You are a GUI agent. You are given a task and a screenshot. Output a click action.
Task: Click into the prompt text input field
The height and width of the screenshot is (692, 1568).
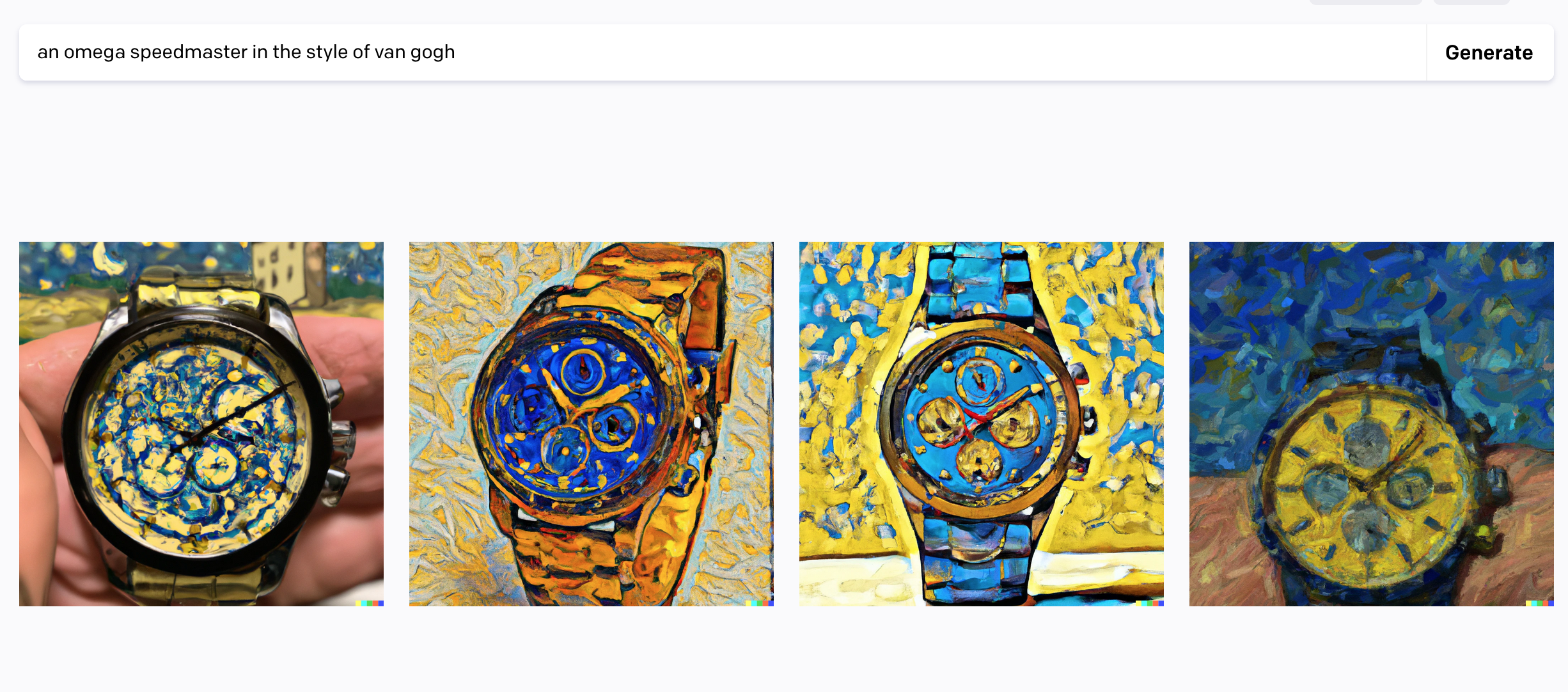723,52
